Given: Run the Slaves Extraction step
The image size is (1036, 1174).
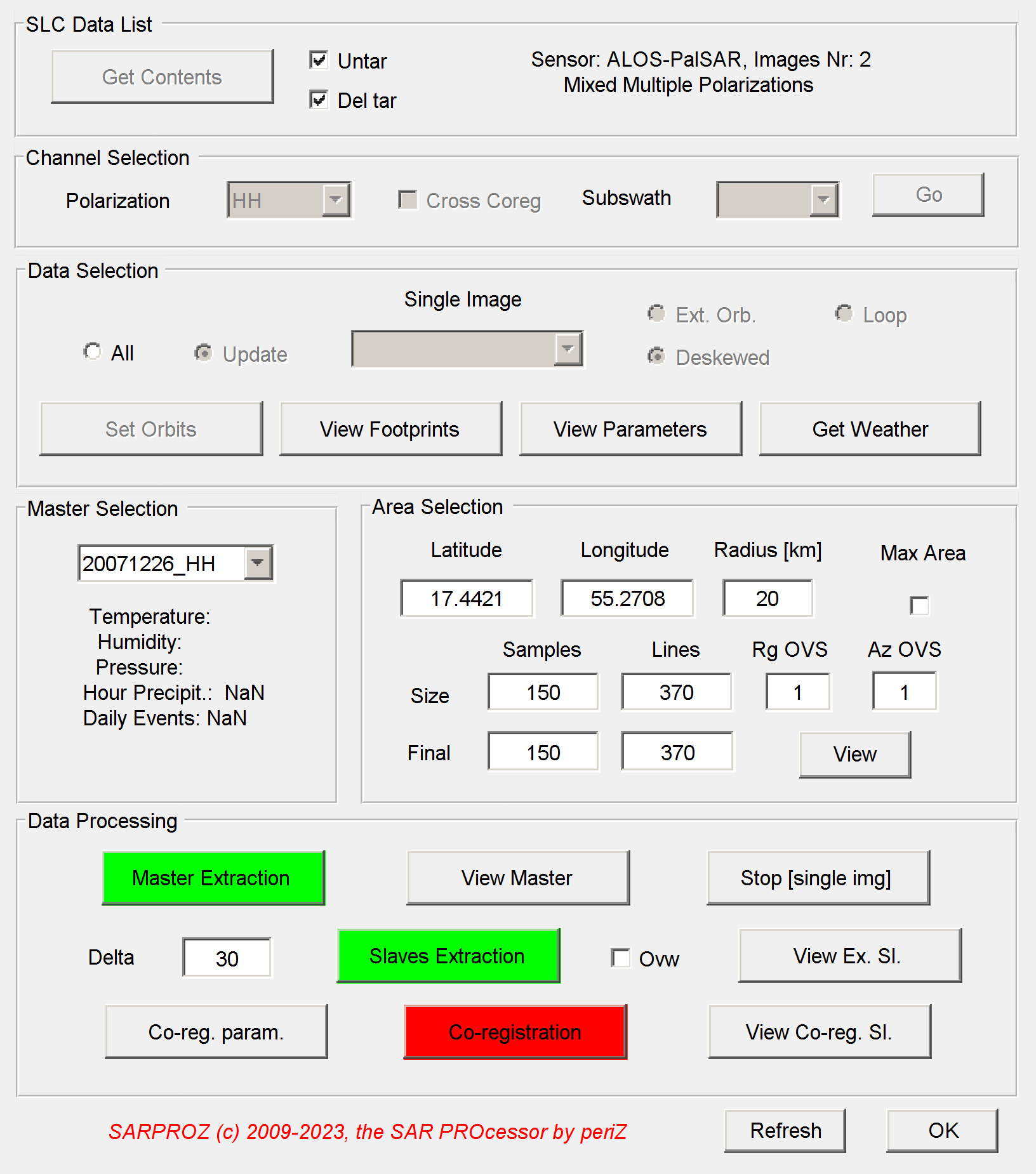Looking at the screenshot, I should (x=448, y=956).
